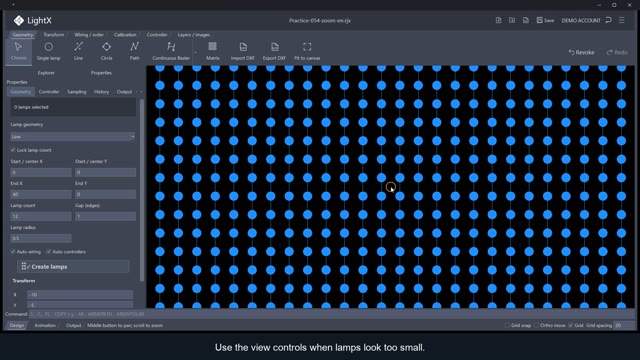Viewport: 640px width, 360px height.
Task: Enable Grid snap checkbox
Action: [507, 325]
